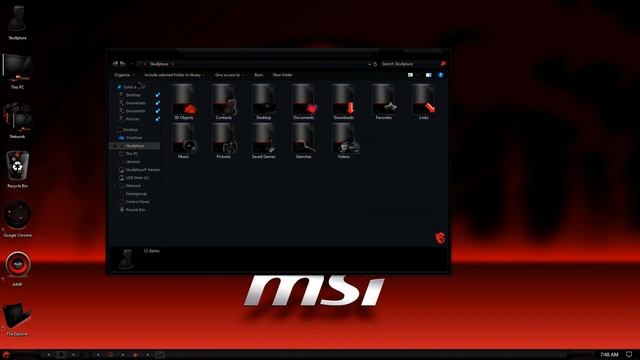Open the Music folder
This screenshot has height=360, width=640.
tap(184, 141)
